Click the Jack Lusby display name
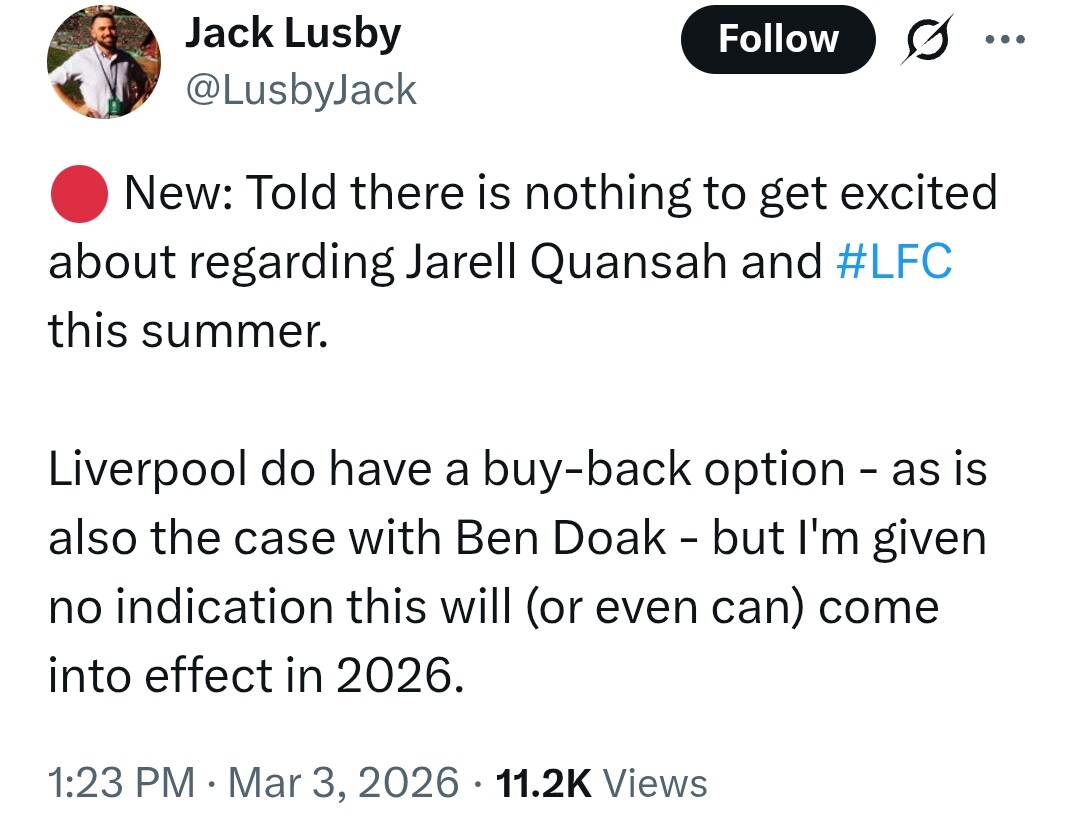The image size is (1079, 825). point(293,35)
